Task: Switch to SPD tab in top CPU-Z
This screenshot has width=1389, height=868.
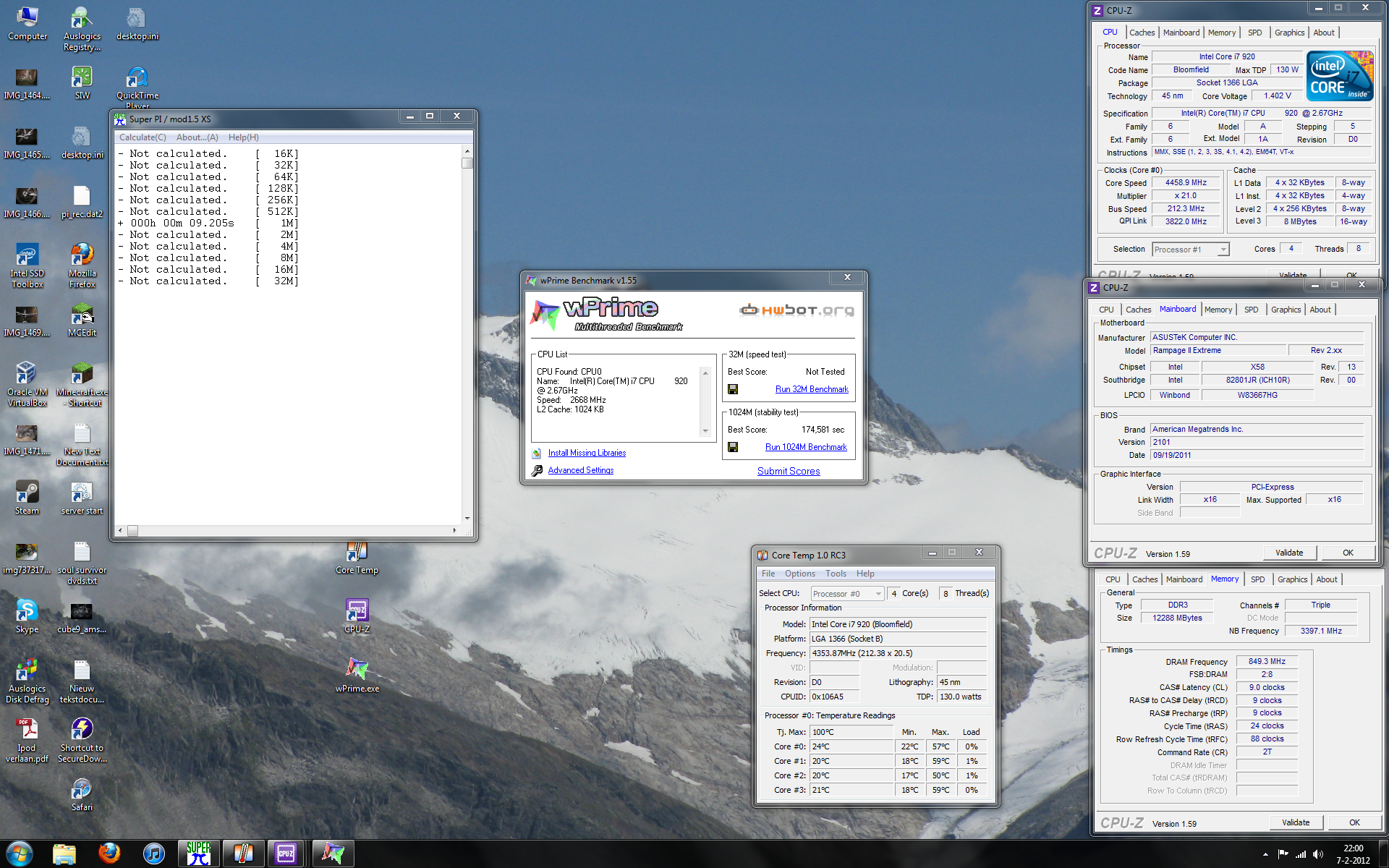Action: tap(1254, 33)
